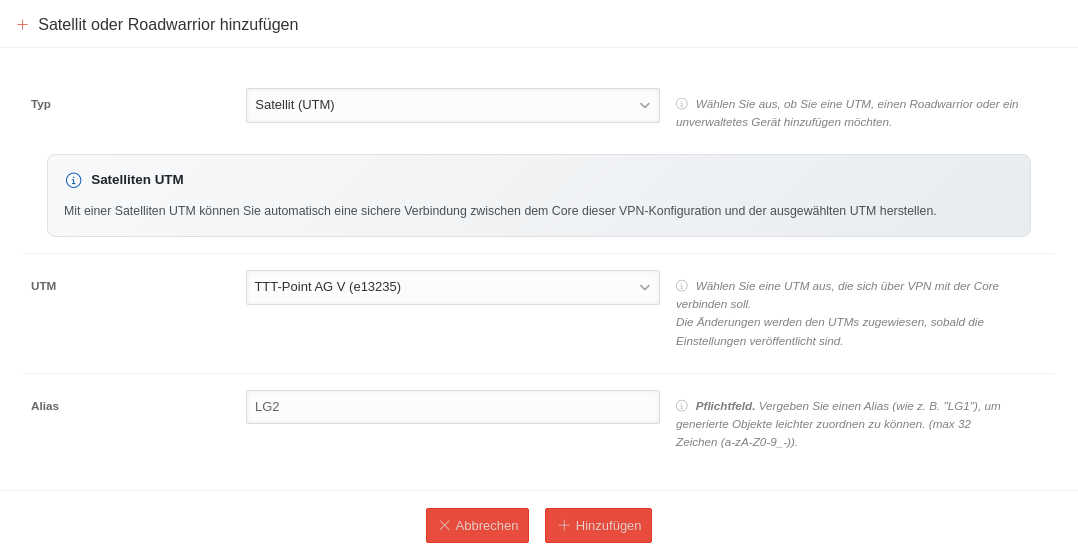This screenshot has height=559, width=1078.
Task: Click the Alias field label
Action: (45, 406)
